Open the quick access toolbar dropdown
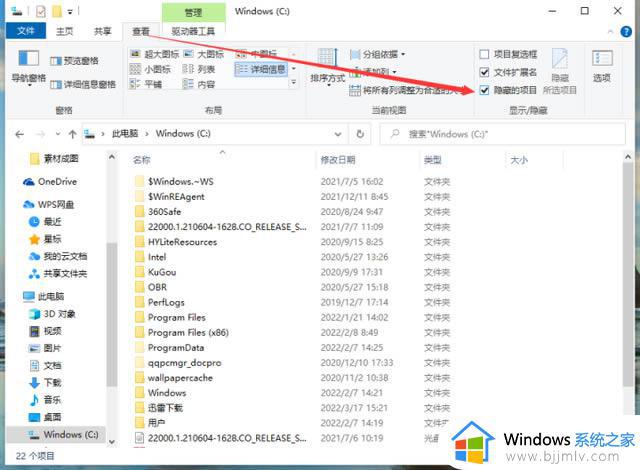Viewport: 640px width, 470px height. (x=70, y=12)
